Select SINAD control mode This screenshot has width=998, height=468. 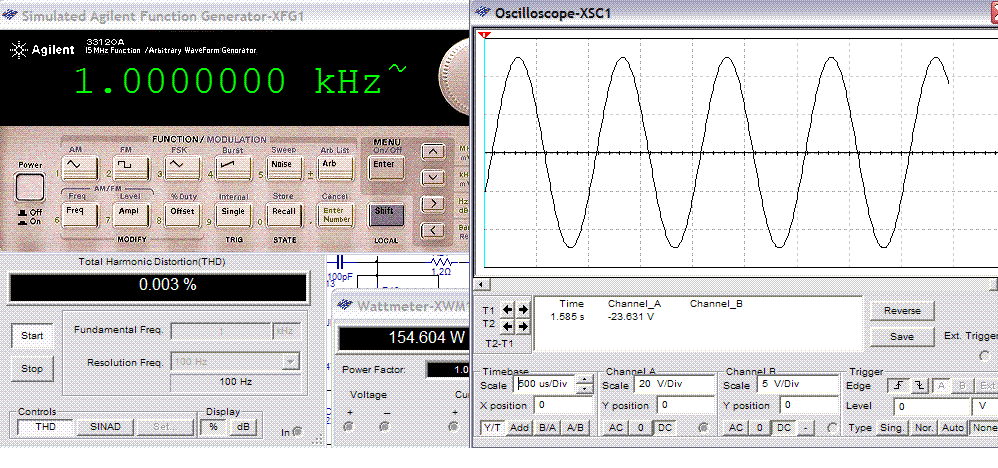[x=104, y=427]
